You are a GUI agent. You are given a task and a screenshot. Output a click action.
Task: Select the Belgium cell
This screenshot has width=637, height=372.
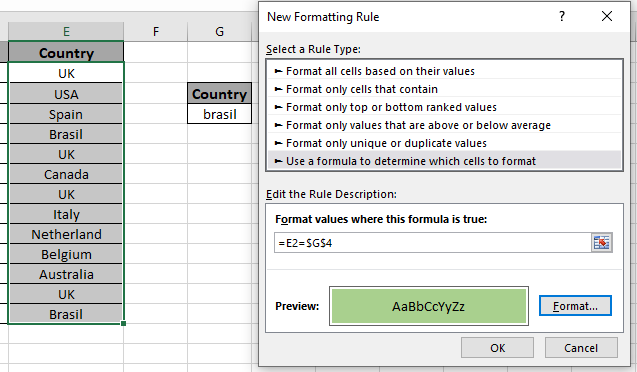click(66, 254)
